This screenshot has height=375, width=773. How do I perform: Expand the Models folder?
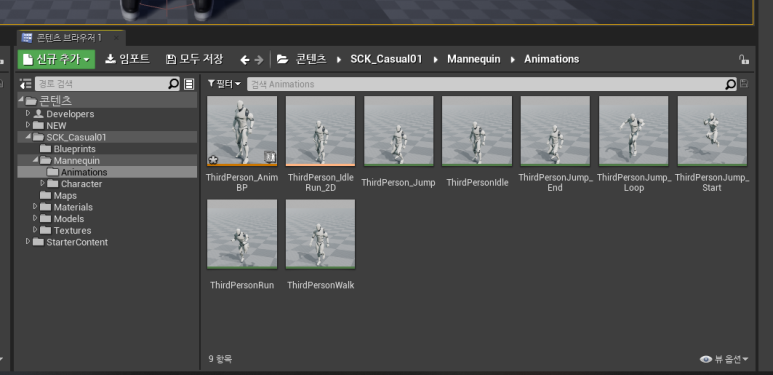pyautogui.click(x=35, y=218)
